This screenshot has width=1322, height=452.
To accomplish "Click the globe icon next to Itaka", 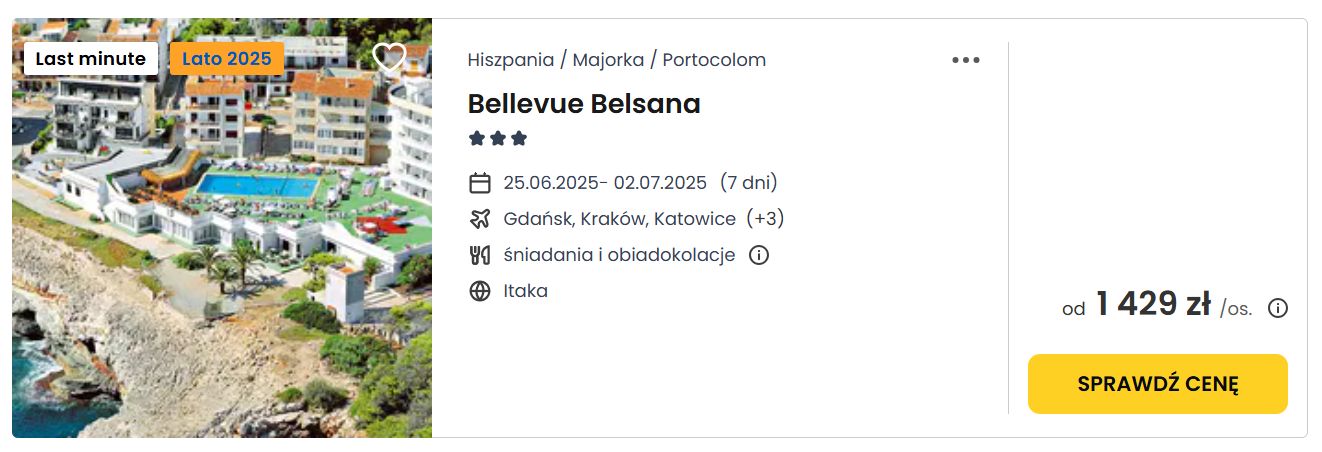I will click(x=480, y=291).
